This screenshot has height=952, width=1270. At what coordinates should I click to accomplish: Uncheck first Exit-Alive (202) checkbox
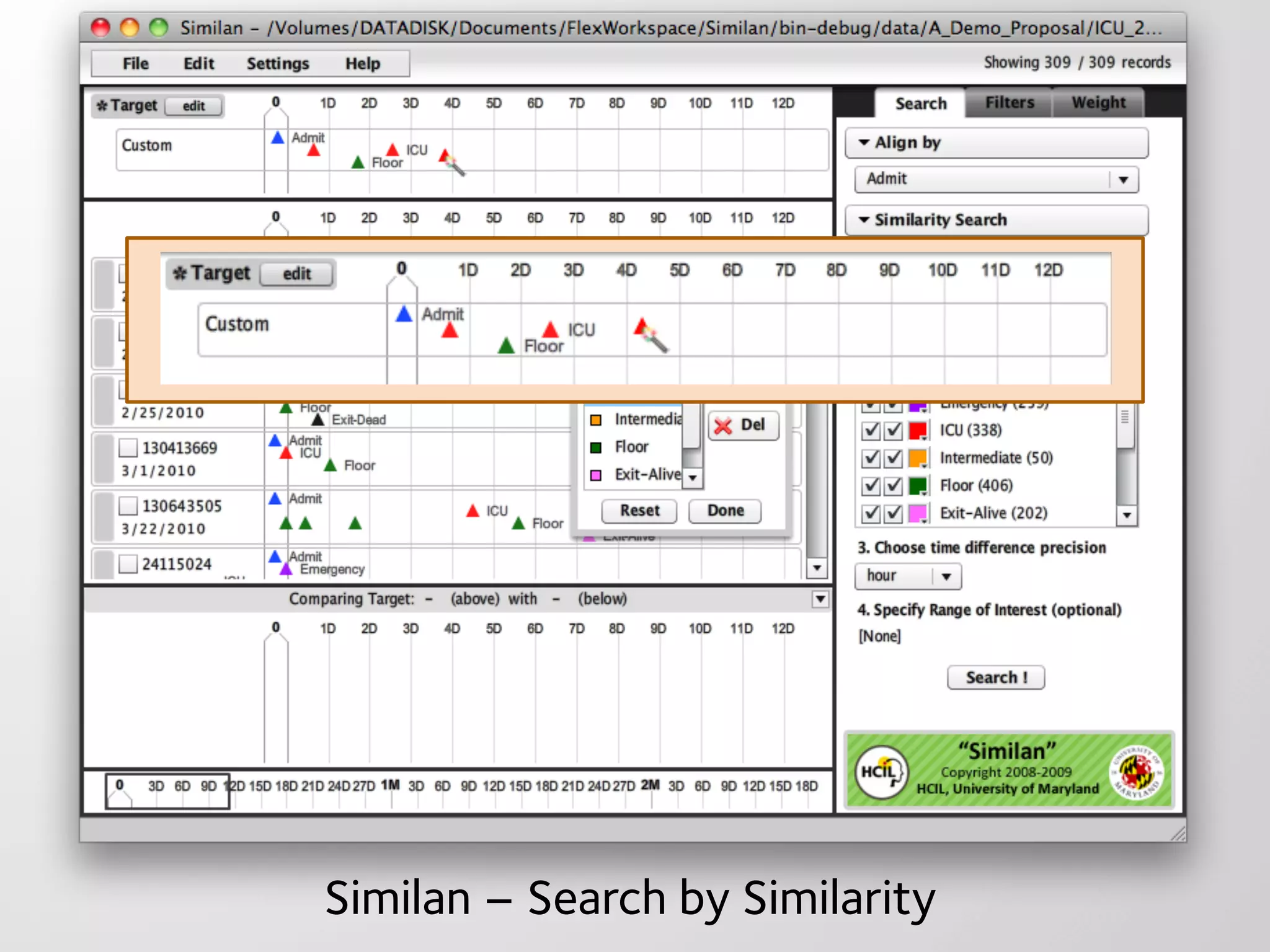click(x=871, y=513)
